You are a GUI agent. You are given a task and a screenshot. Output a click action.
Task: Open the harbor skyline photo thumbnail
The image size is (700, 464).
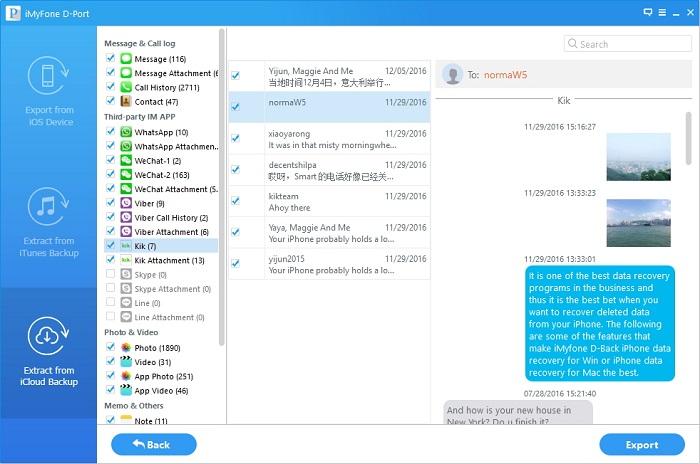tap(638, 223)
